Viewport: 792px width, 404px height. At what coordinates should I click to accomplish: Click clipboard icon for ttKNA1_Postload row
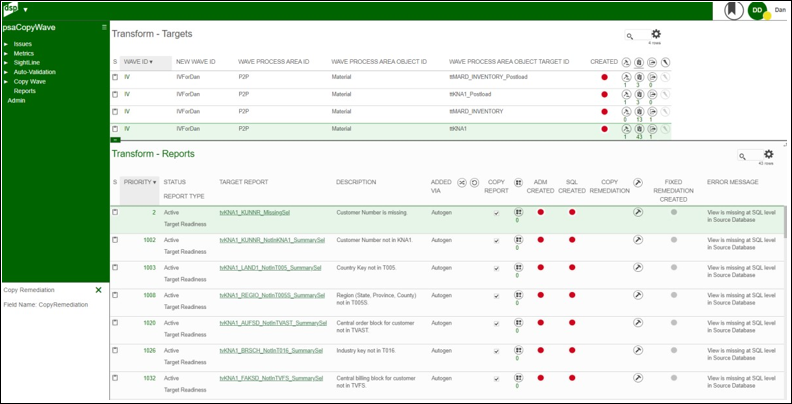point(639,94)
